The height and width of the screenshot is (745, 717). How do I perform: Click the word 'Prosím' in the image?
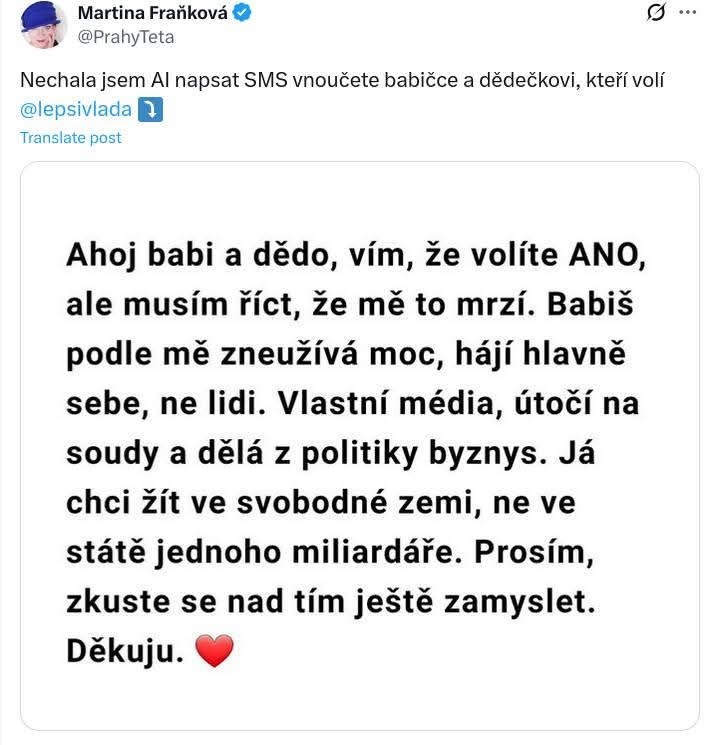(530, 552)
